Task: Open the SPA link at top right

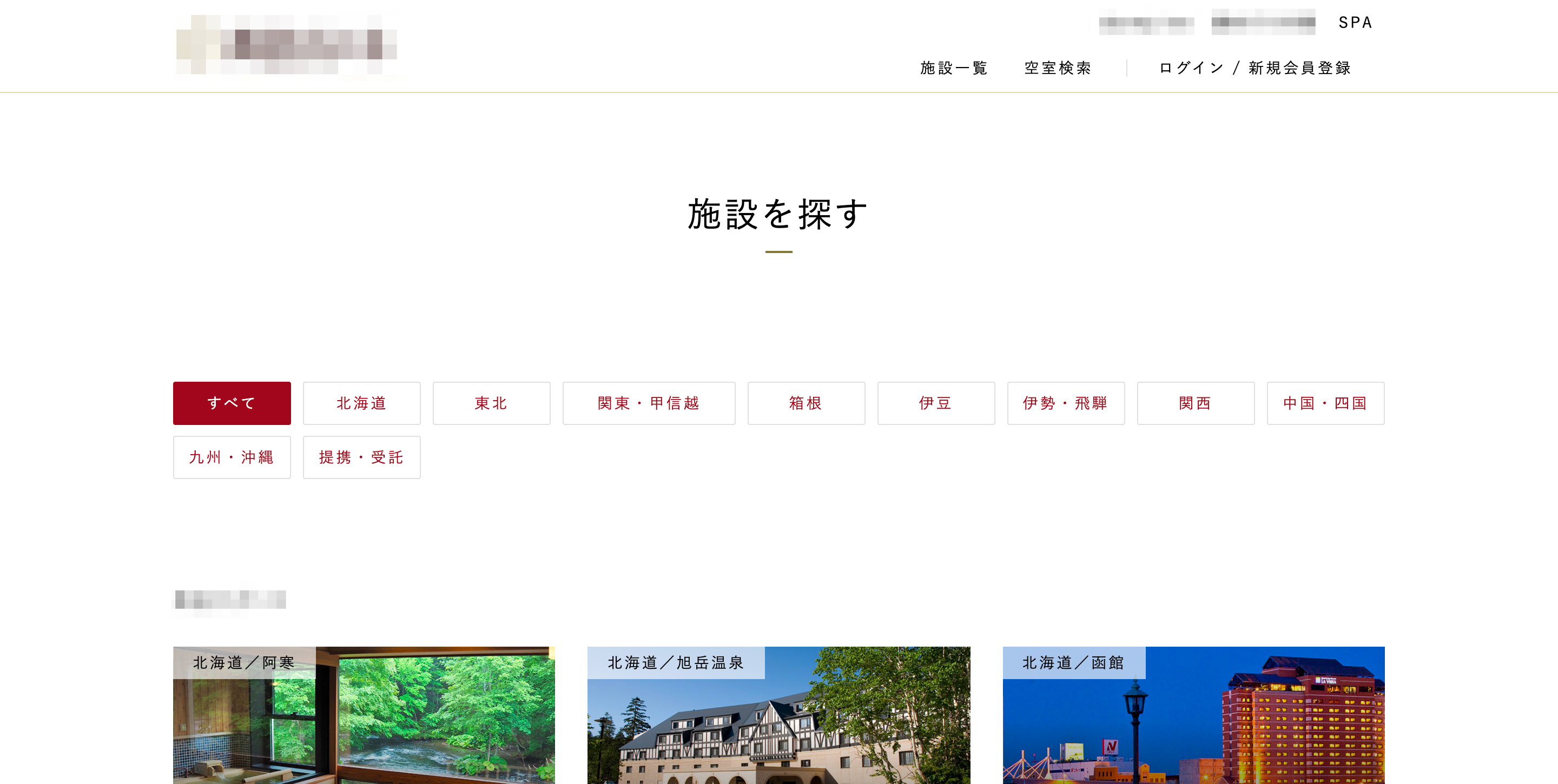Action: (1355, 22)
